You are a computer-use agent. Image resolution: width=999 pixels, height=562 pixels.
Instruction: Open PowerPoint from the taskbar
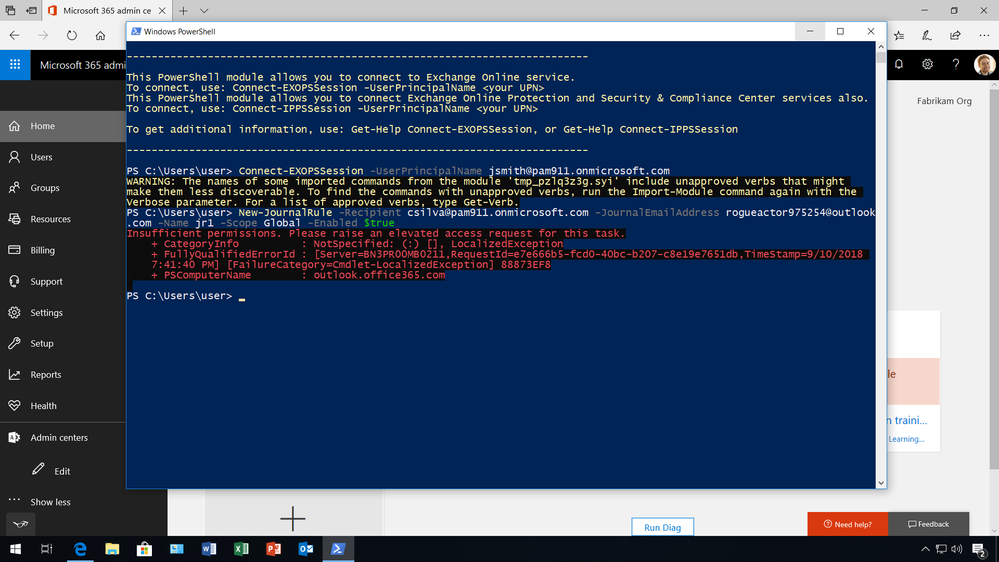[x=273, y=549]
